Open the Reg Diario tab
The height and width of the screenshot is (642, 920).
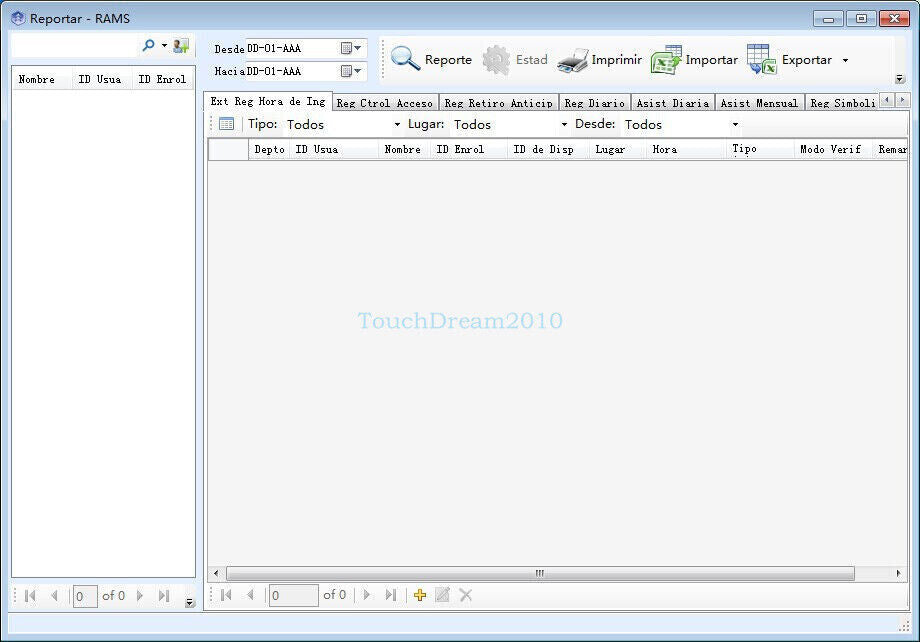pyautogui.click(x=594, y=103)
